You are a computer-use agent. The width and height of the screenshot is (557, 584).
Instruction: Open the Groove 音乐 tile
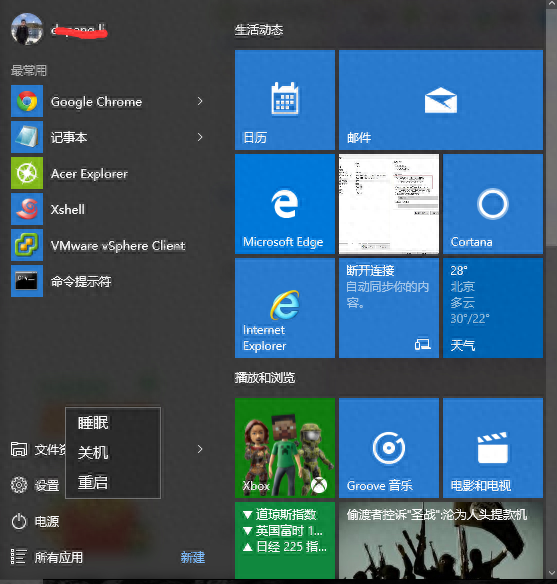389,448
